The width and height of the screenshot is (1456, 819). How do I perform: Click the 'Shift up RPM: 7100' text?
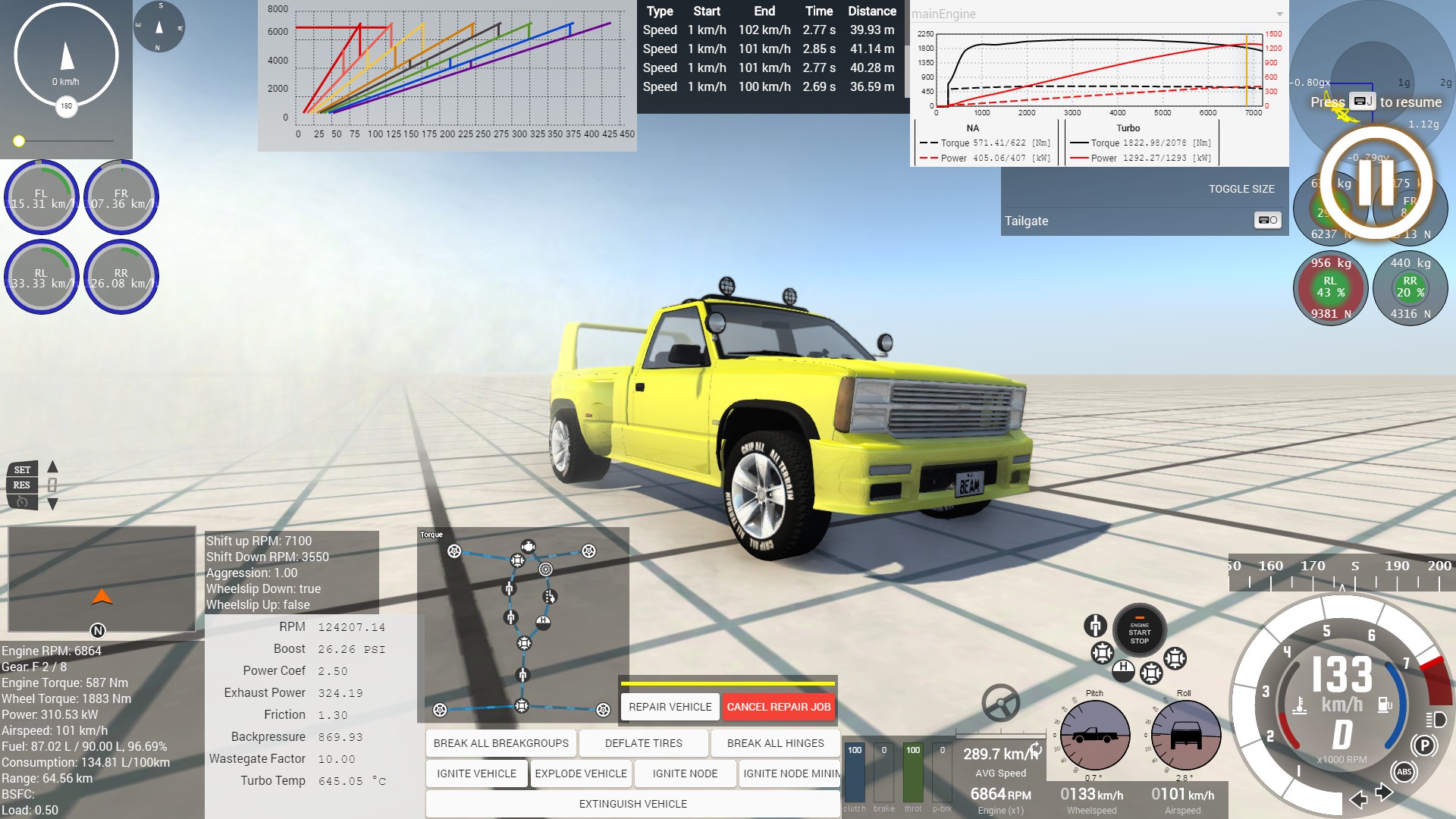(x=259, y=541)
